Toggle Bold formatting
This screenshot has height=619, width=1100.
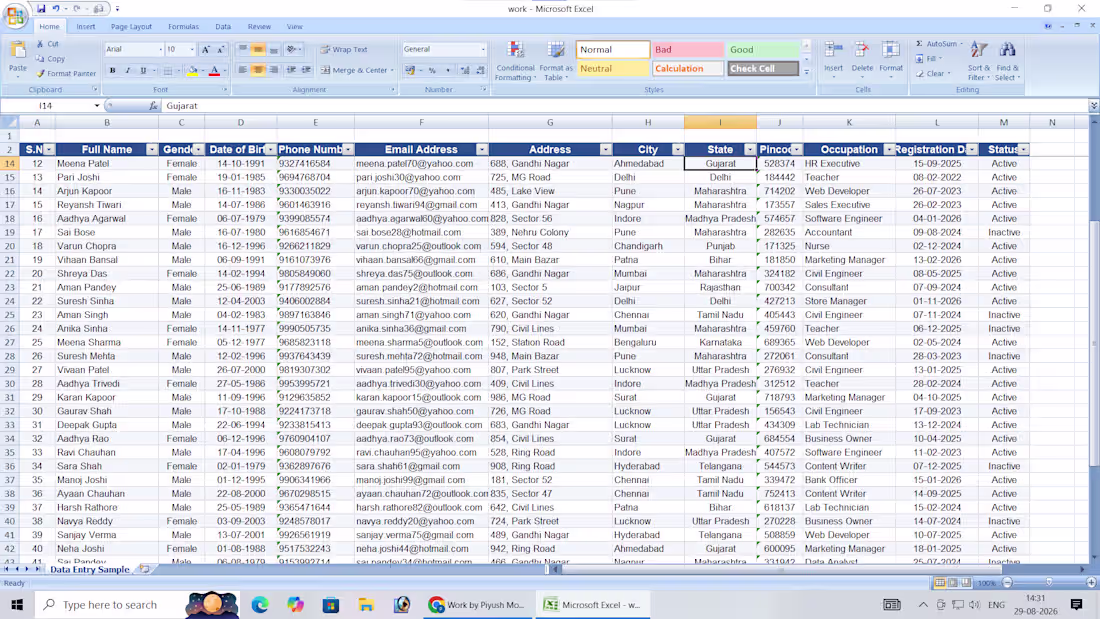click(x=112, y=71)
